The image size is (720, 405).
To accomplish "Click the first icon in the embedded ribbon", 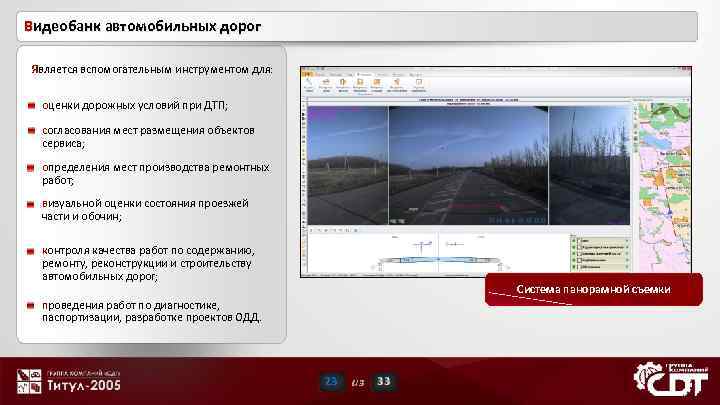I will click(309, 84).
